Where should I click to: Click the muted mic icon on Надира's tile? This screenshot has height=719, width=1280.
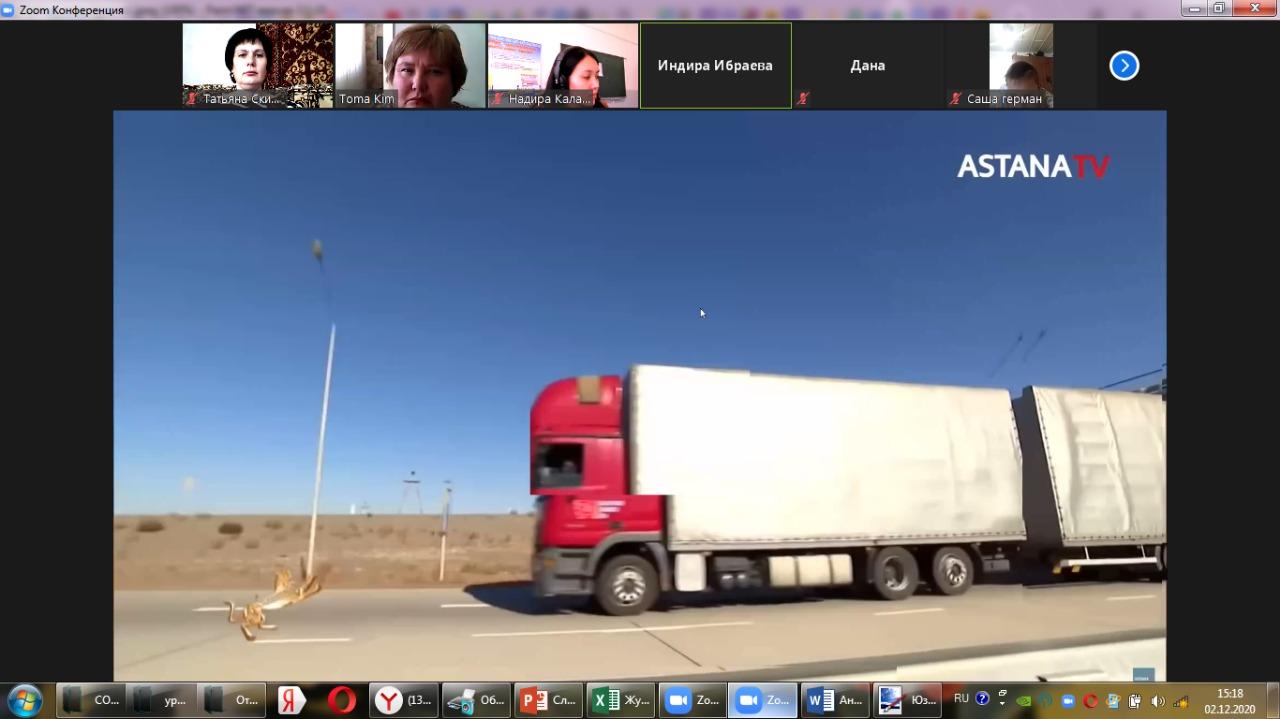pos(497,98)
